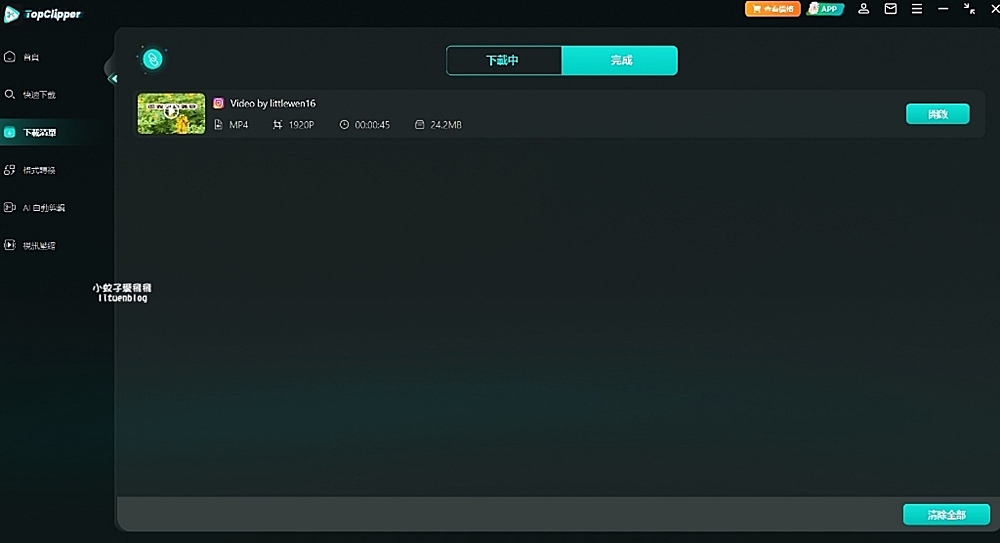1000x543 pixels.
Task: Restore the window with the shrink arrows icon
Action: tap(969, 9)
